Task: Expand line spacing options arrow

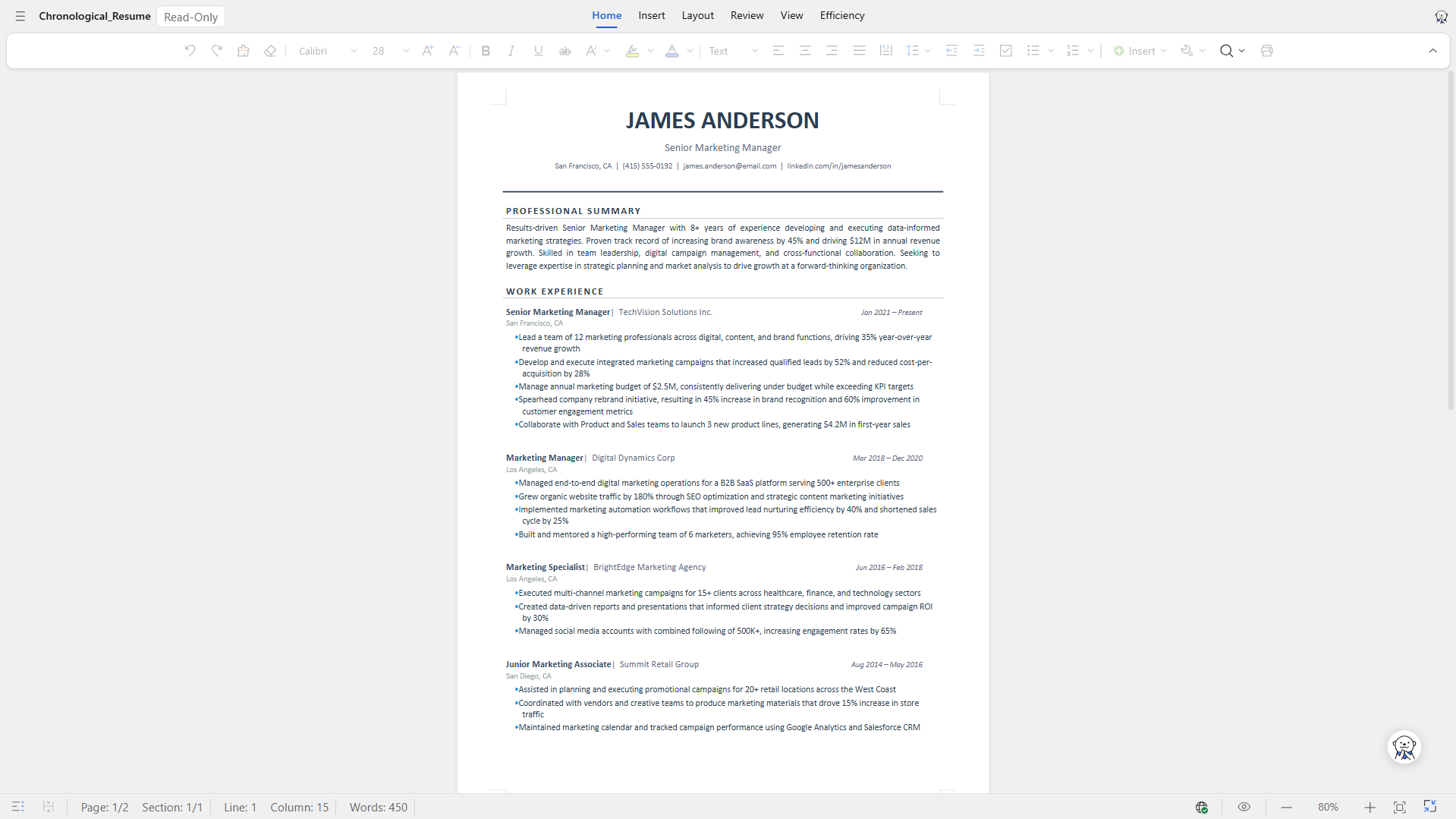Action: pos(928,51)
